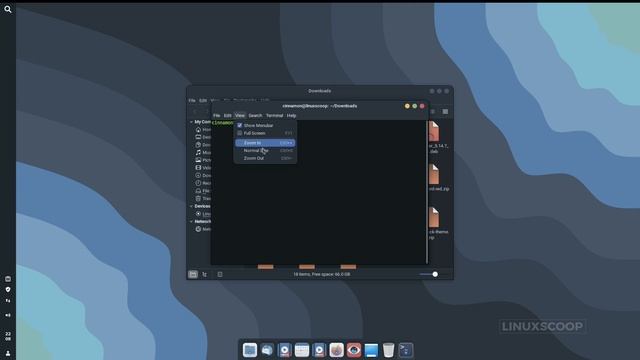The width and height of the screenshot is (640, 360).
Task: Click the shield icon in the left panel
Action: coord(8,289)
